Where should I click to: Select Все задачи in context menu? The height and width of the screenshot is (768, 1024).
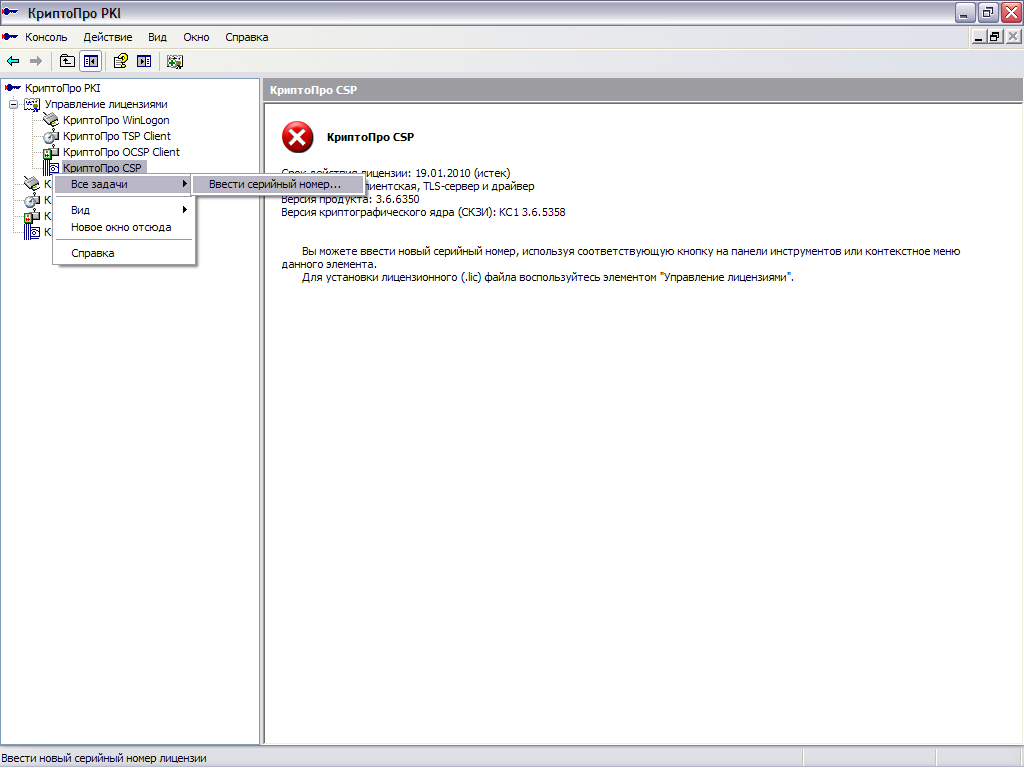123,184
